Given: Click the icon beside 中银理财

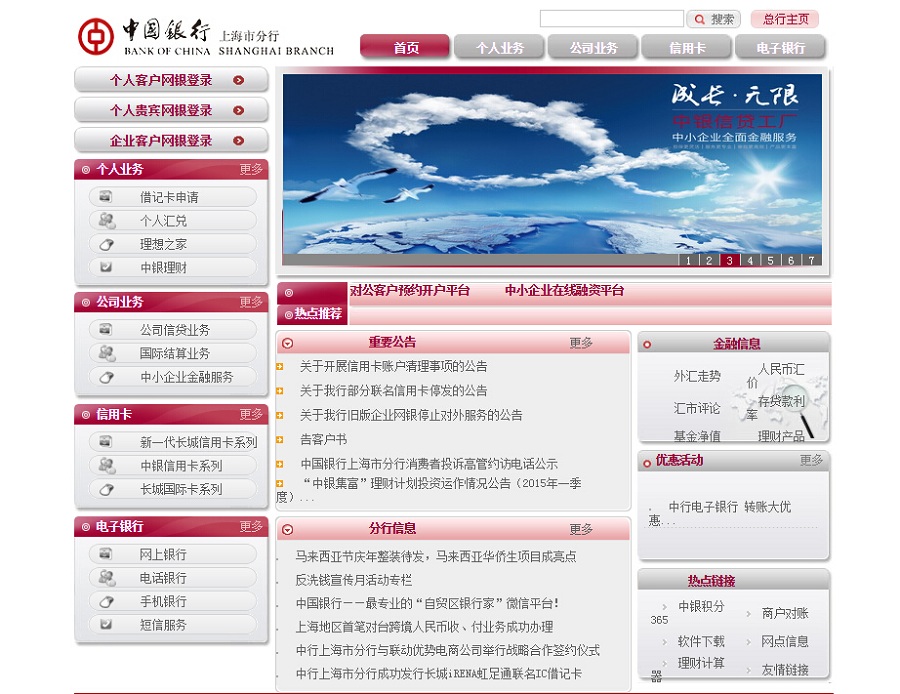Looking at the screenshot, I should point(106,267).
